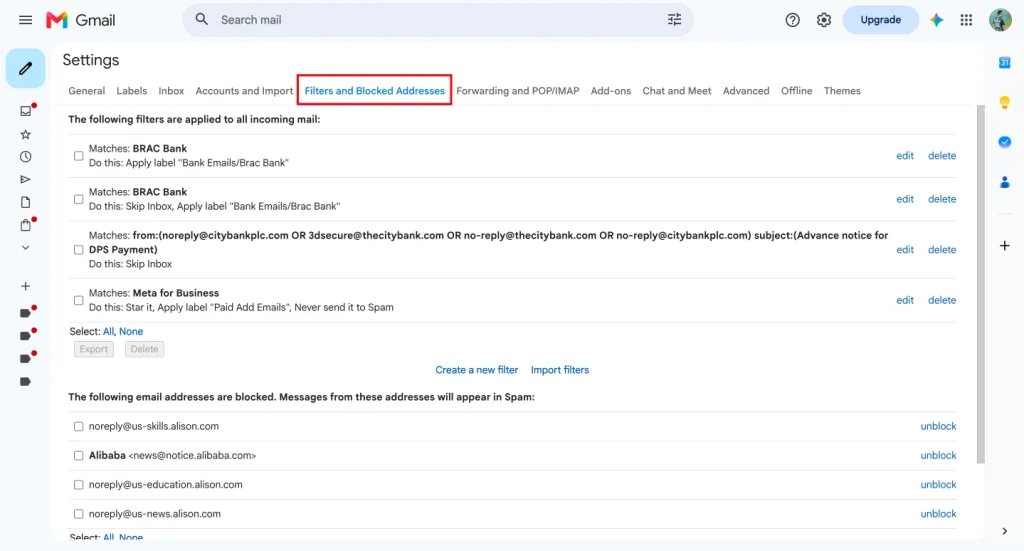Click the Search mail input field
This screenshot has width=1024, height=551.
point(438,20)
